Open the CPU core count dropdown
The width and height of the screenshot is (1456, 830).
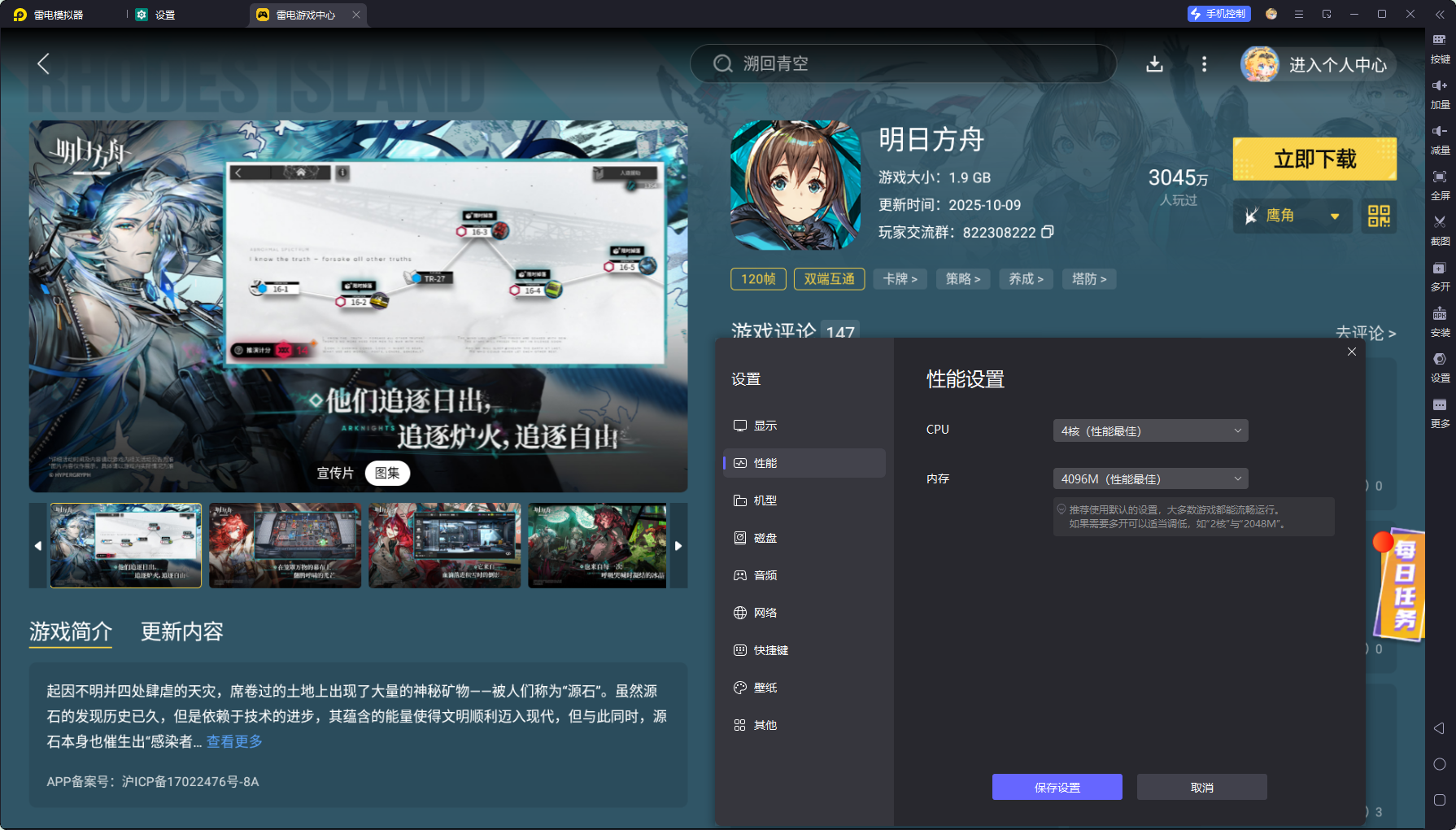pyautogui.click(x=1149, y=430)
